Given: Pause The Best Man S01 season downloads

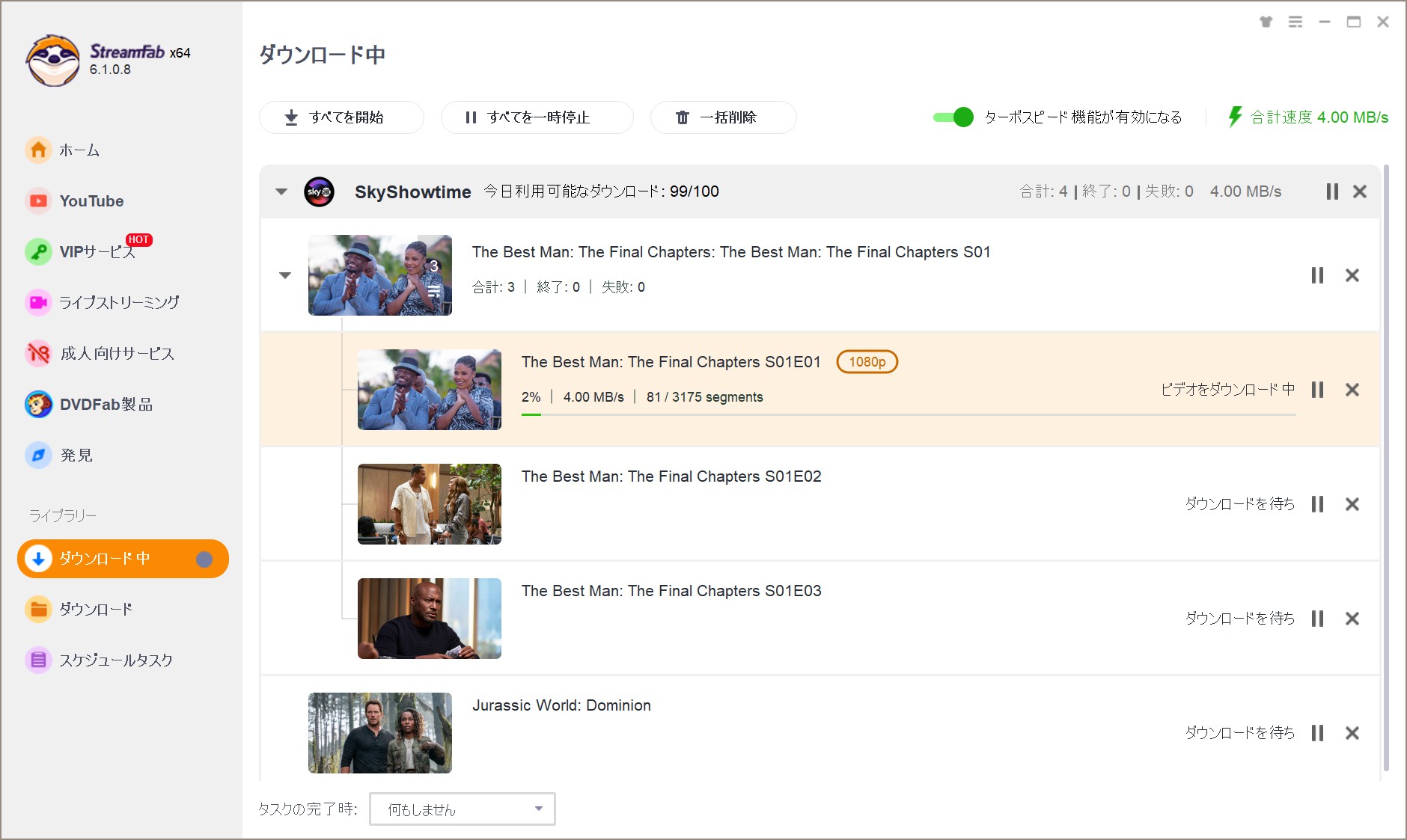Looking at the screenshot, I should pyautogui.click(x=1317, y=275).
